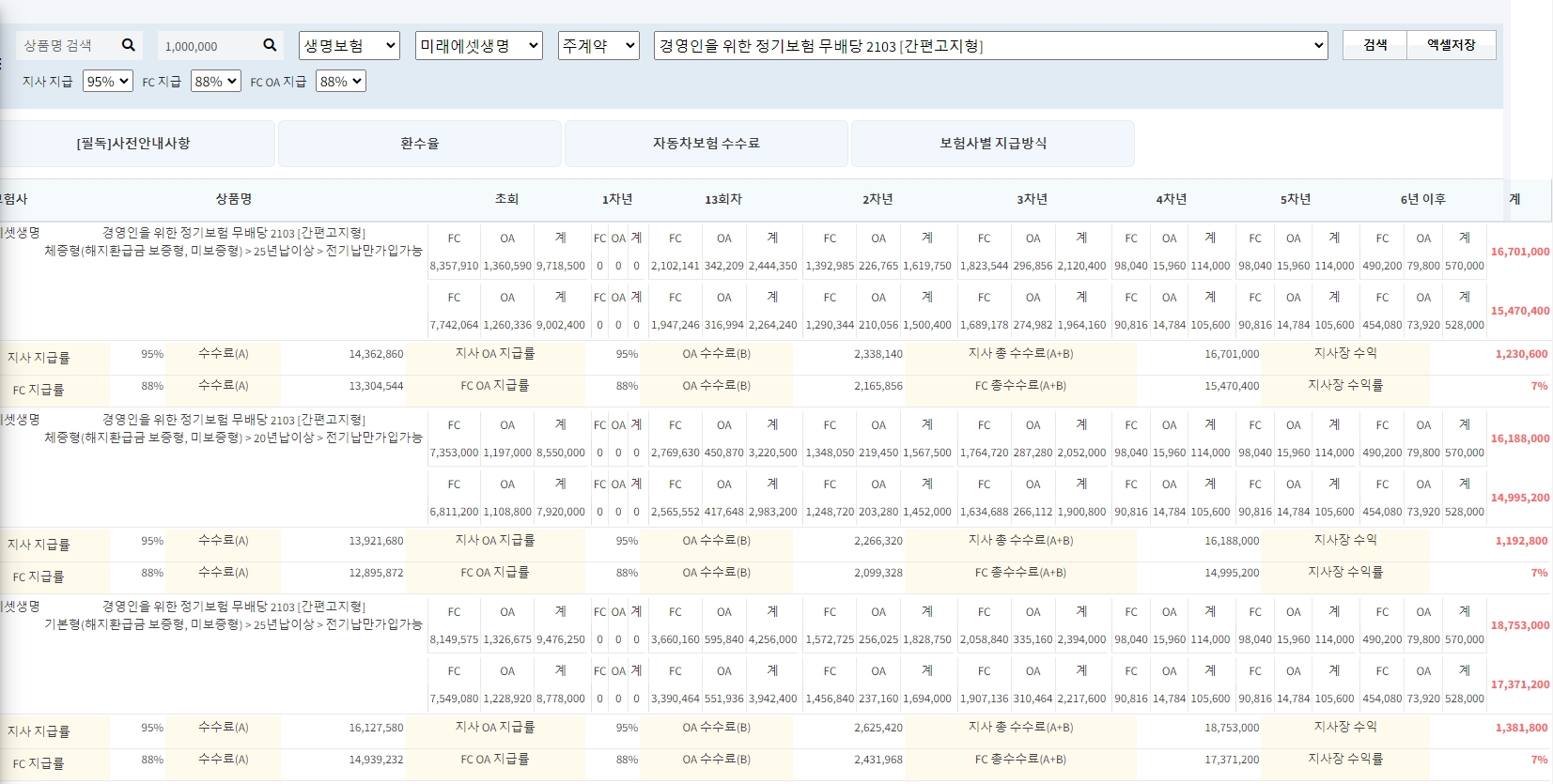Click the 8,149,575 FC value

(455, 639)
